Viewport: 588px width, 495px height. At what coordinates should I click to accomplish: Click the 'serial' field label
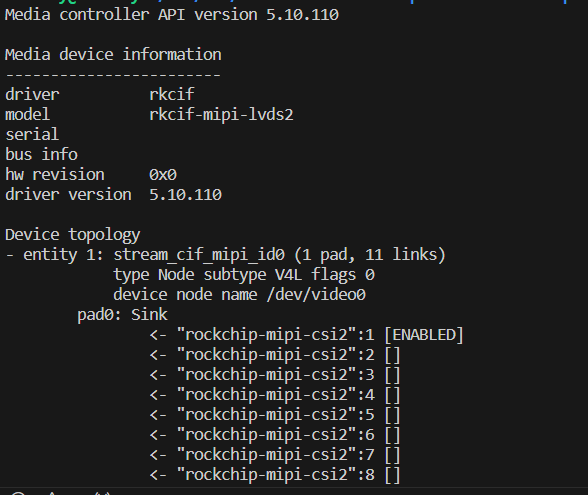pyautogui.click(x=32, y=135)
